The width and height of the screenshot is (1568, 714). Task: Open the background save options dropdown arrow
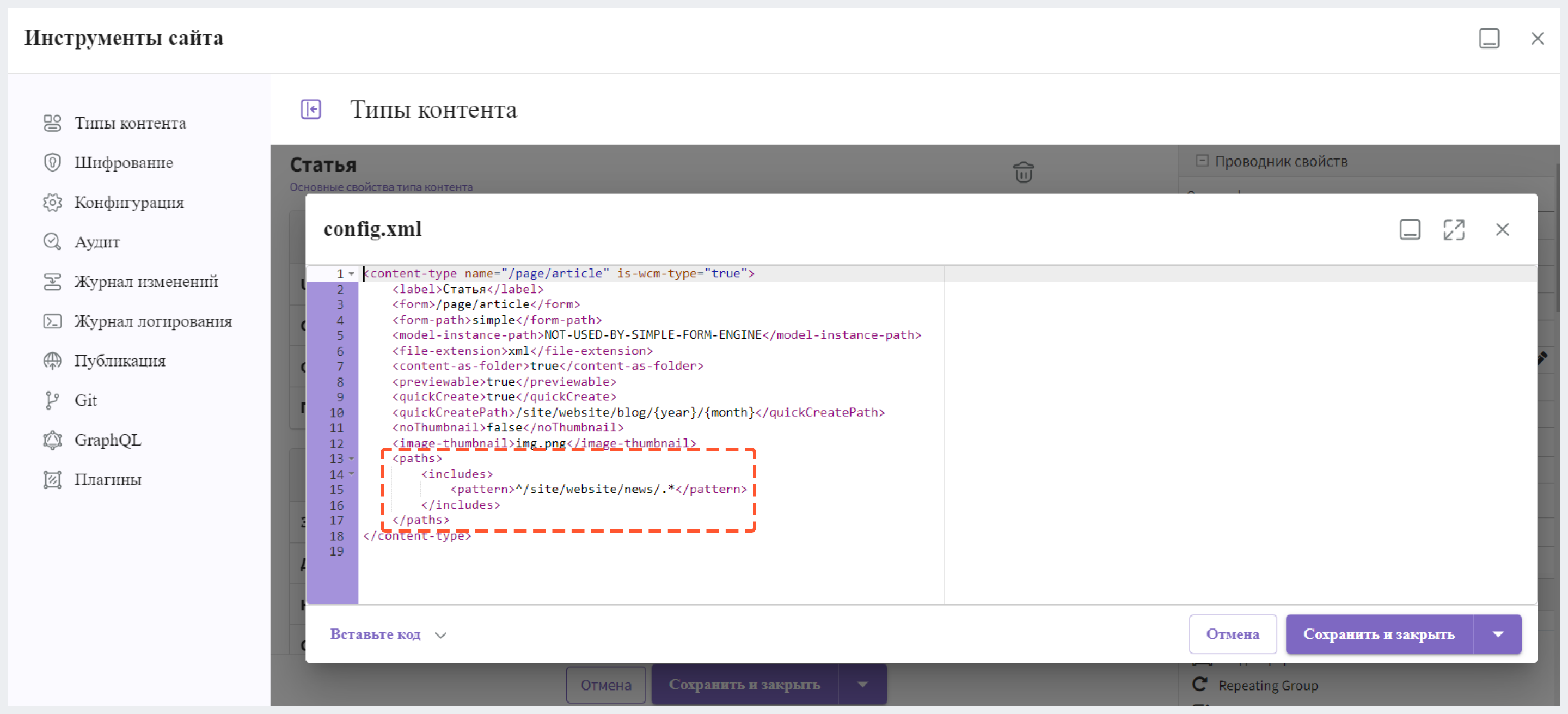862,685
